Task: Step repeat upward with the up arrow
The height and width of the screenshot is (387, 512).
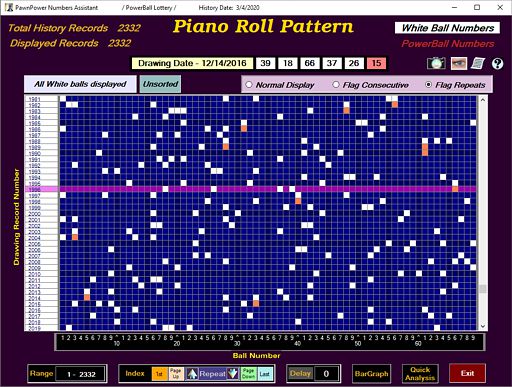Action: (x=192, y=374)
